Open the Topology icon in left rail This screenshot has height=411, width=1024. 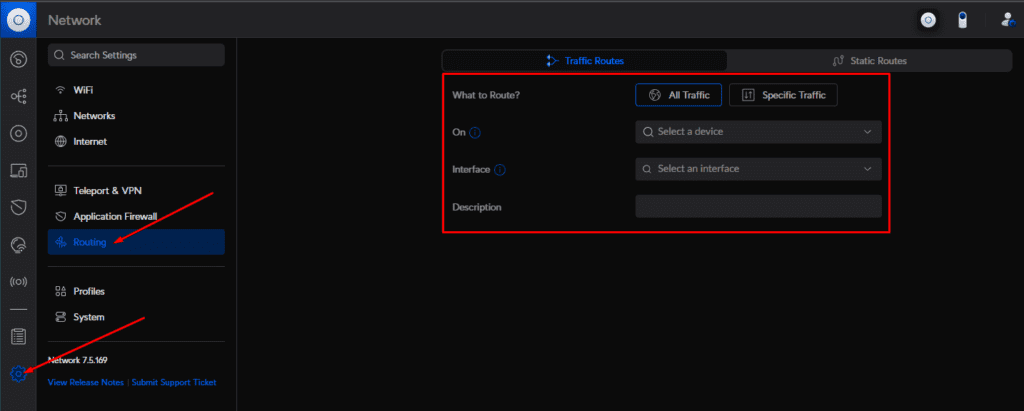coord(18,97)
